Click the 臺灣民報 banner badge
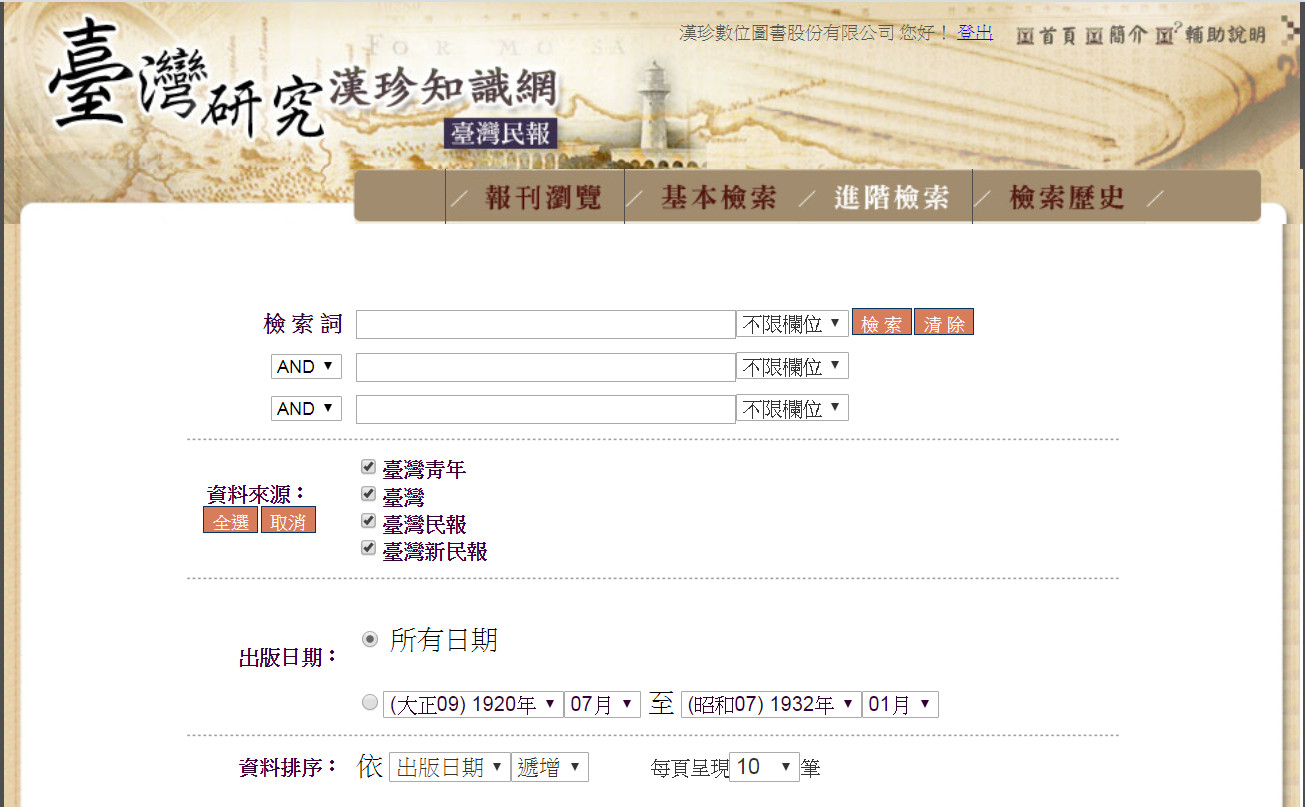The width and height of the screenshot is (1305, 807). pos(500,133)
